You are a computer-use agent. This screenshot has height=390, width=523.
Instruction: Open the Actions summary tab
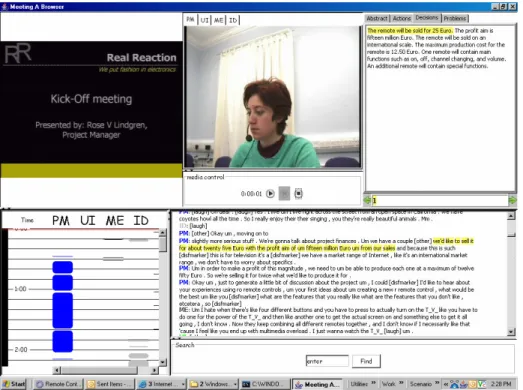(x=402, y=18)
